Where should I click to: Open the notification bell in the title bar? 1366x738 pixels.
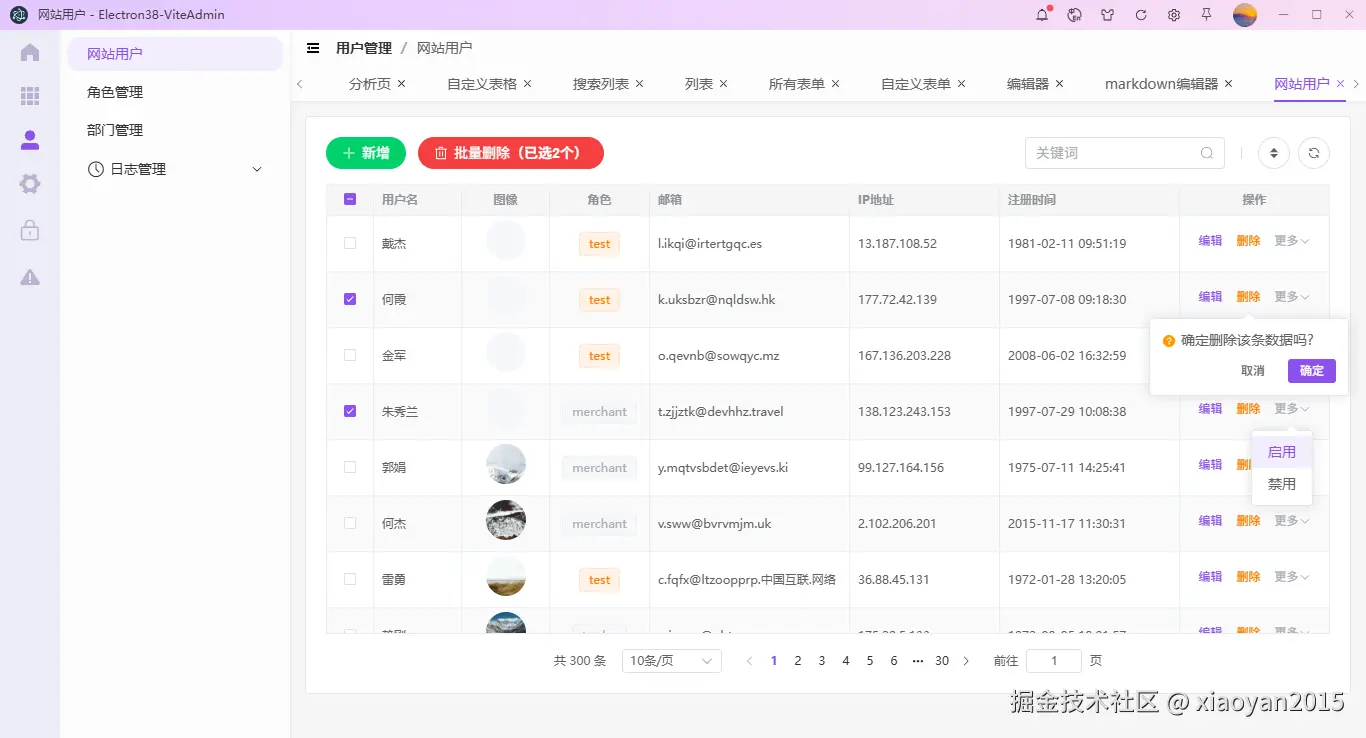pyautogui.click(x=1041, y=15)
